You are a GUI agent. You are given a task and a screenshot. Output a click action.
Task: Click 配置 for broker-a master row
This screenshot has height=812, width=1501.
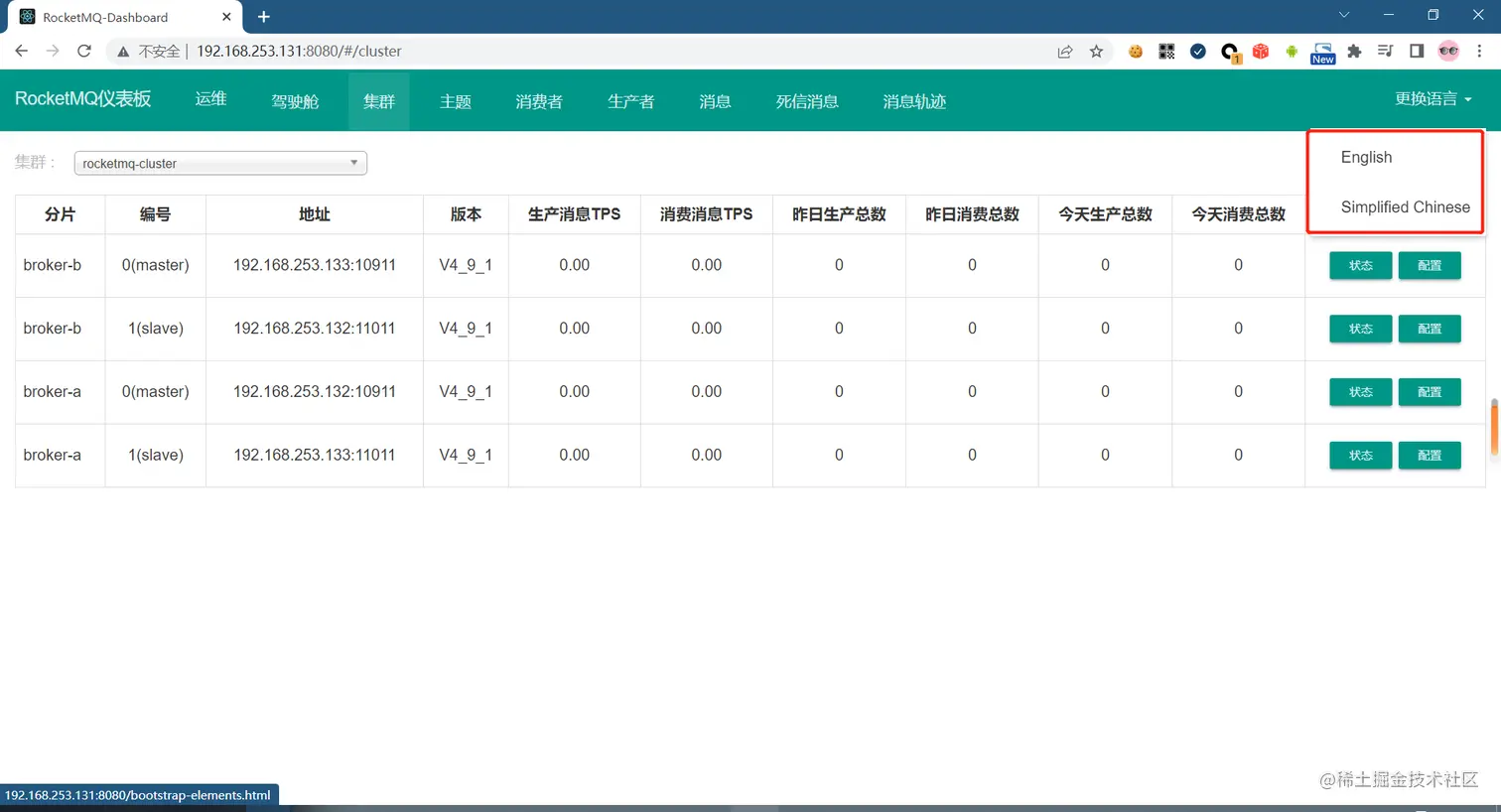[x=1430, y=392]
